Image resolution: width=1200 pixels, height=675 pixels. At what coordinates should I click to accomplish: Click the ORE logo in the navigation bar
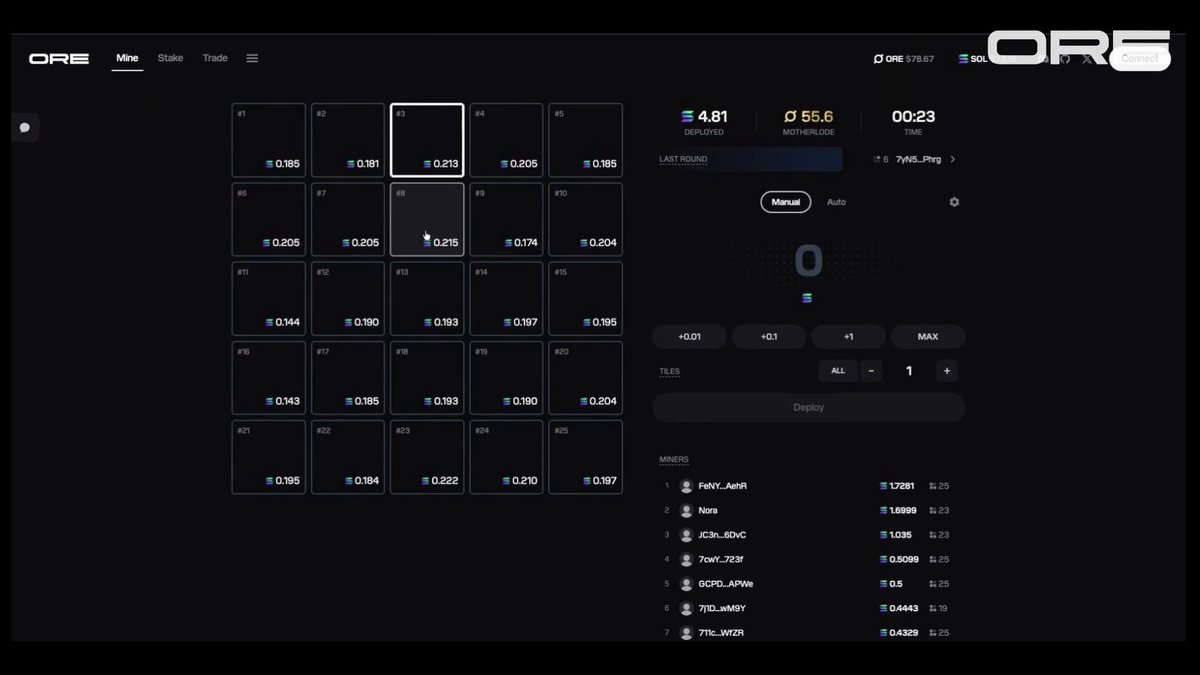coord(59,59)
